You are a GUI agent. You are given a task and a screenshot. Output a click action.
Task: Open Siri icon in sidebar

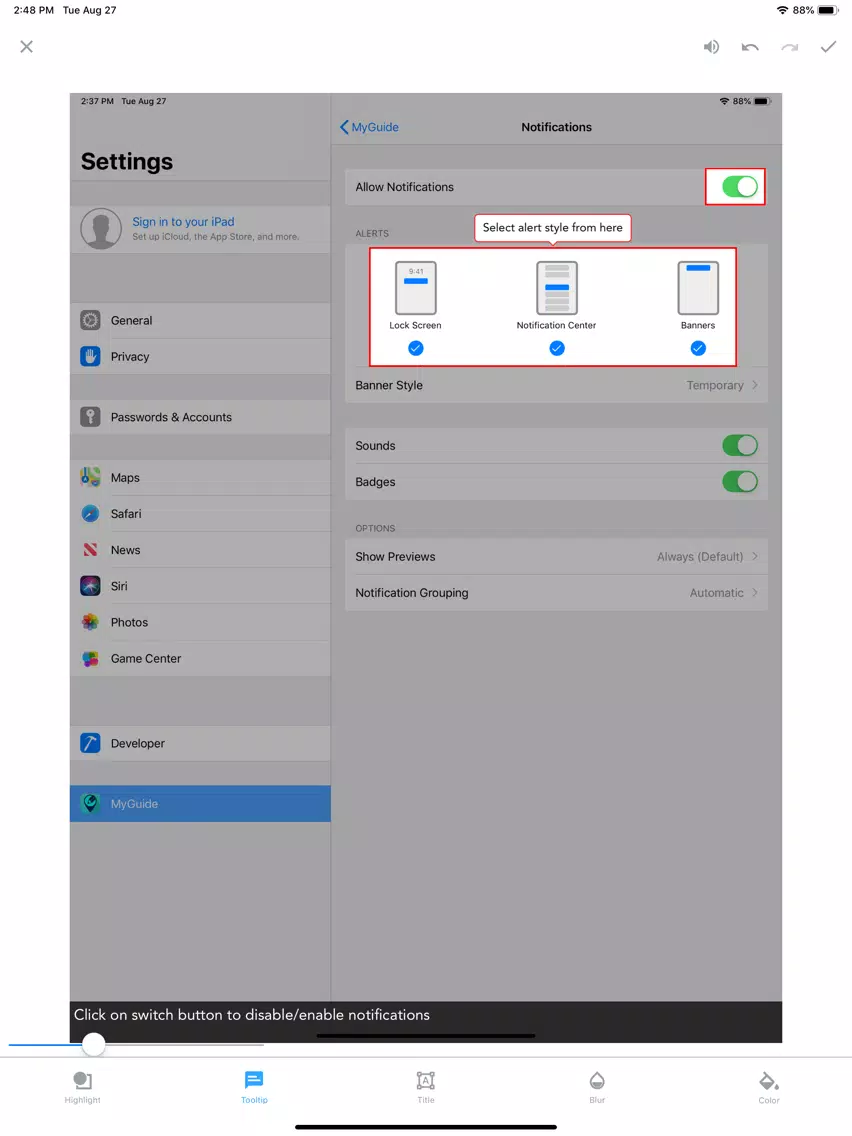[x=91, y=586]
